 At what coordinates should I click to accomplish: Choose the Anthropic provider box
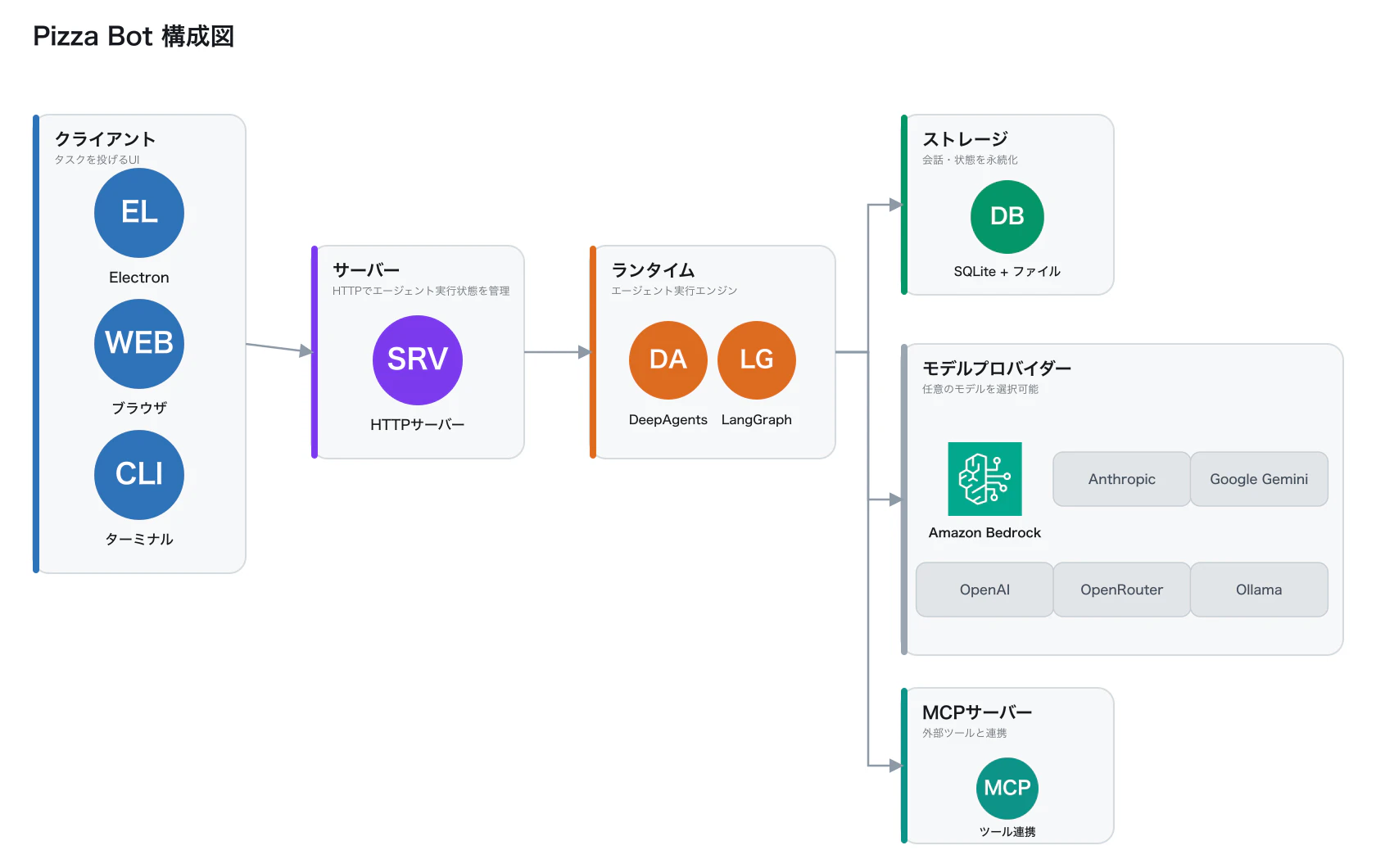click(x=1122, y=479)
